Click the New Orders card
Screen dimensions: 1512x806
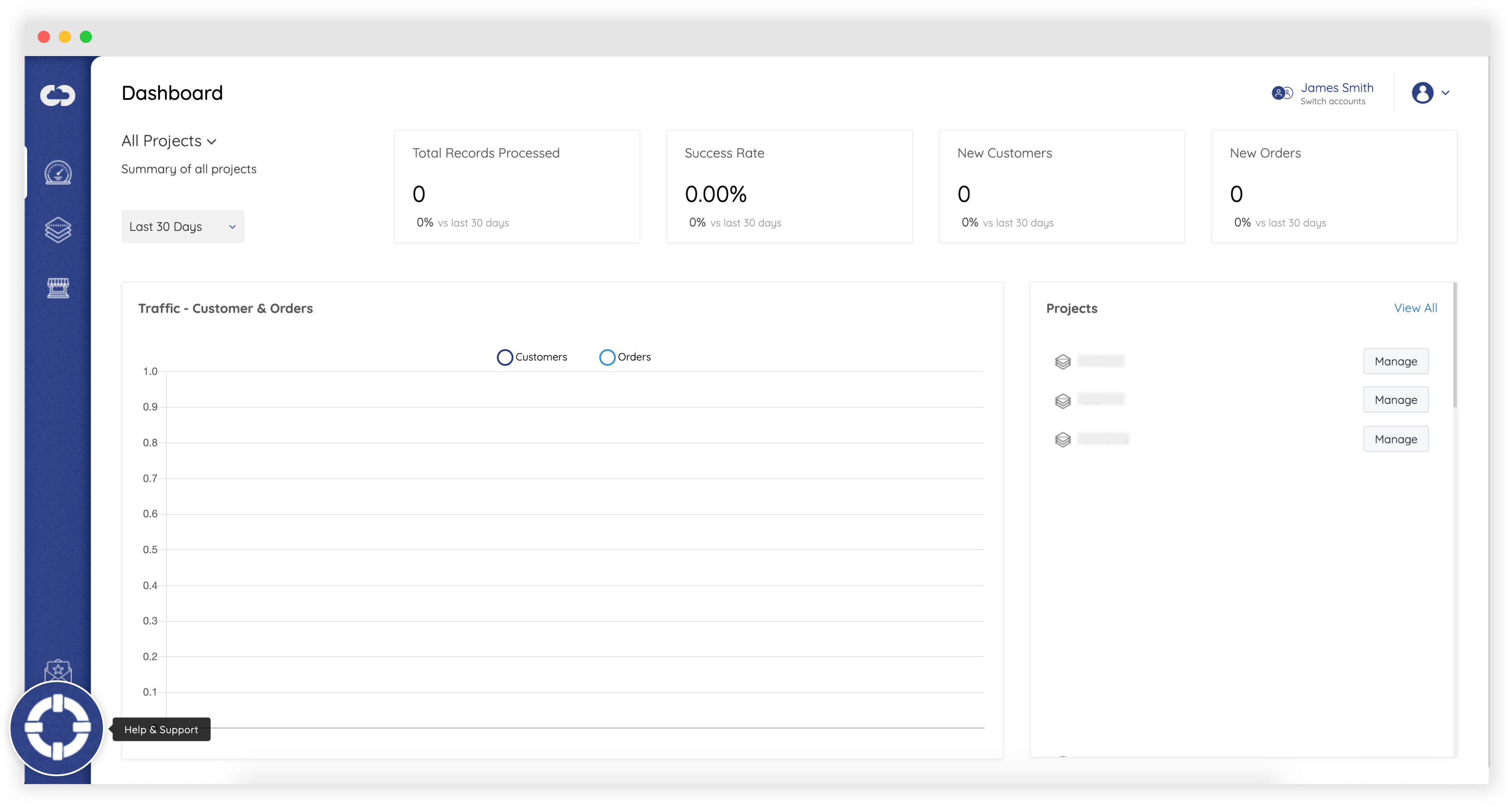(x=1334, y=186)
